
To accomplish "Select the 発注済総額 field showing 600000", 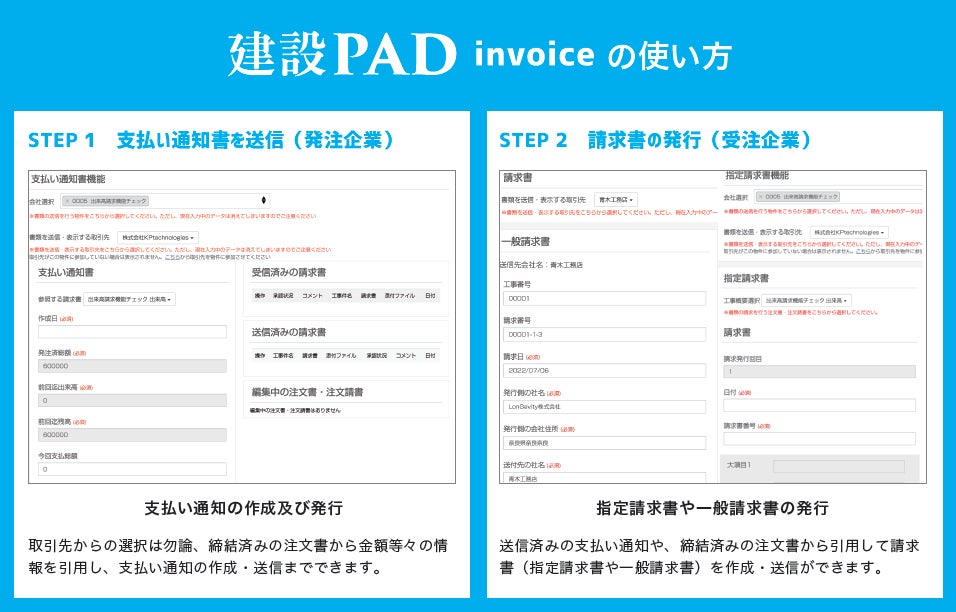I will [x=132, y=366].
